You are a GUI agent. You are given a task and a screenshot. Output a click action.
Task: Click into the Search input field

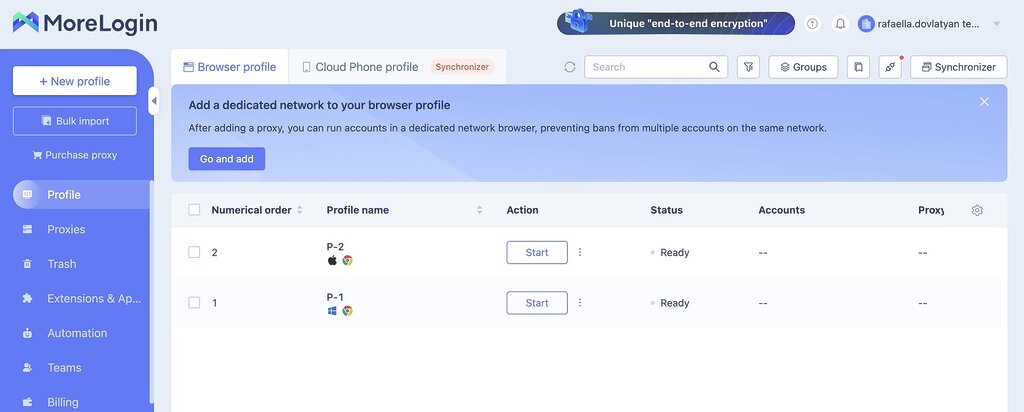[647, 67]
